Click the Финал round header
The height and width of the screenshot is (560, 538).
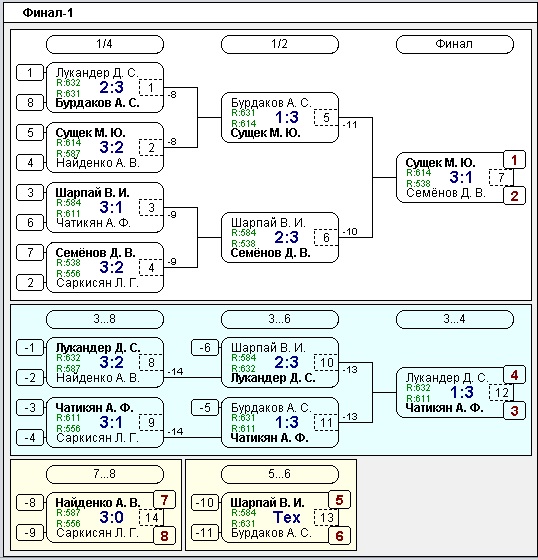coord(454,44)
